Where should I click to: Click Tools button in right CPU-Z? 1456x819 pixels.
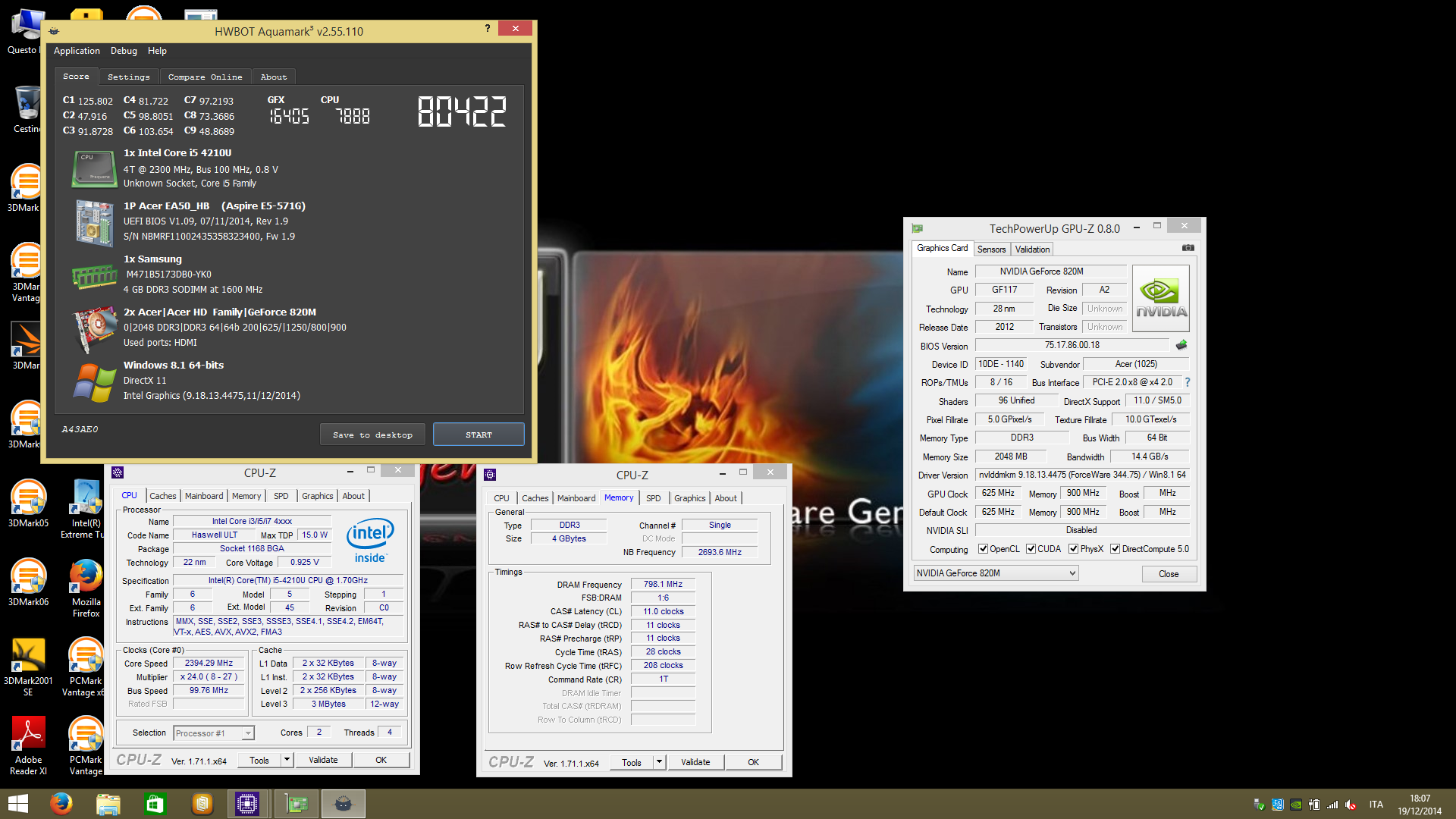tap(632, 762)
